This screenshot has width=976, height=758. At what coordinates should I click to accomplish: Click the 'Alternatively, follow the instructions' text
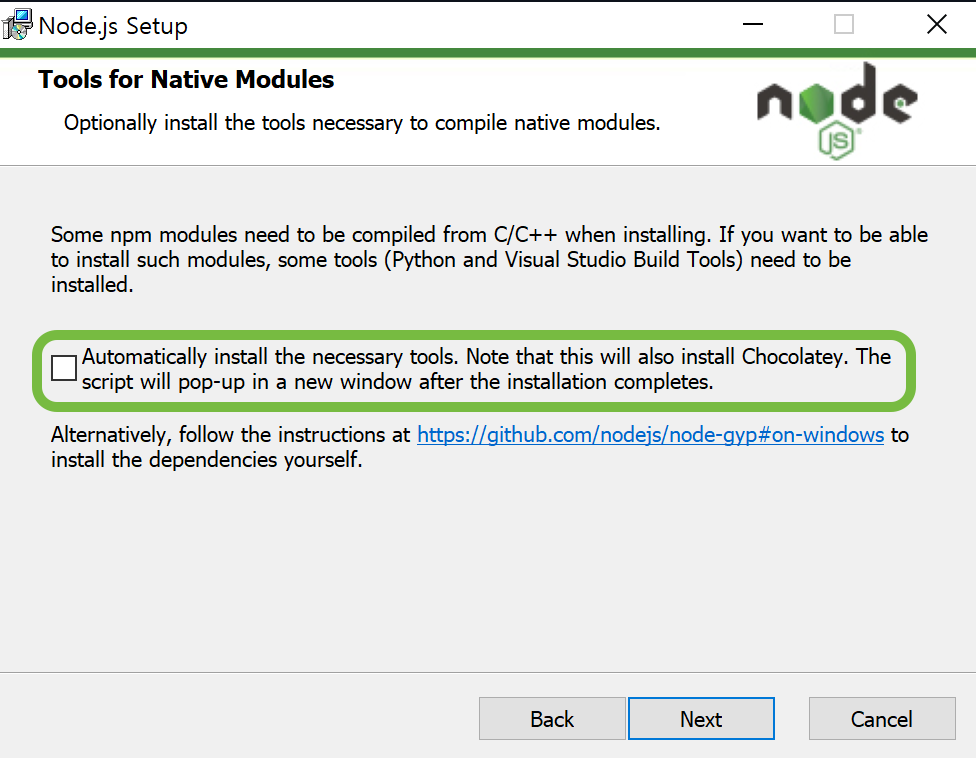pos(230,434)
